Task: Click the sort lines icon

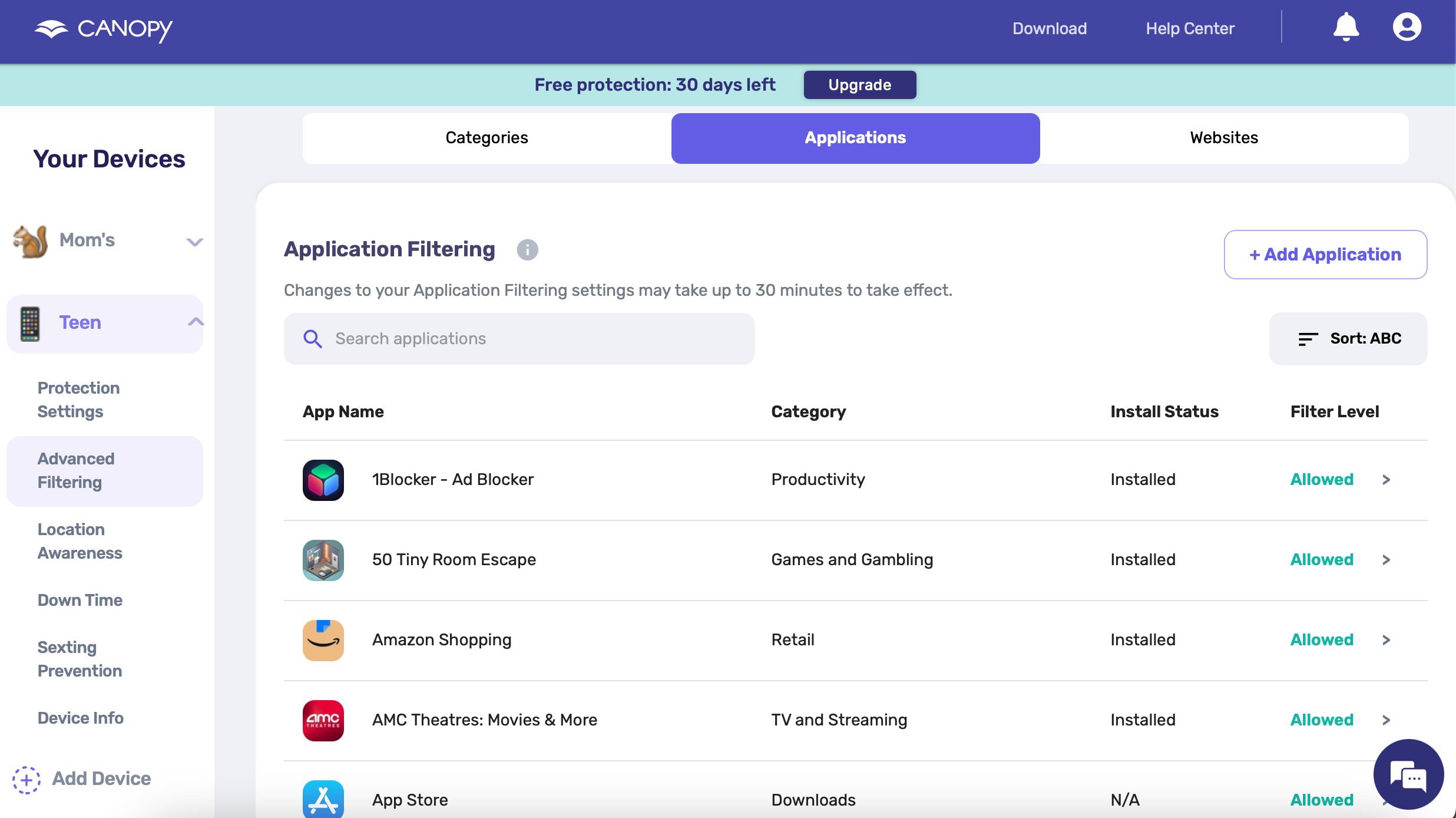Action: pyautogui.click(x=1308, y=339)
